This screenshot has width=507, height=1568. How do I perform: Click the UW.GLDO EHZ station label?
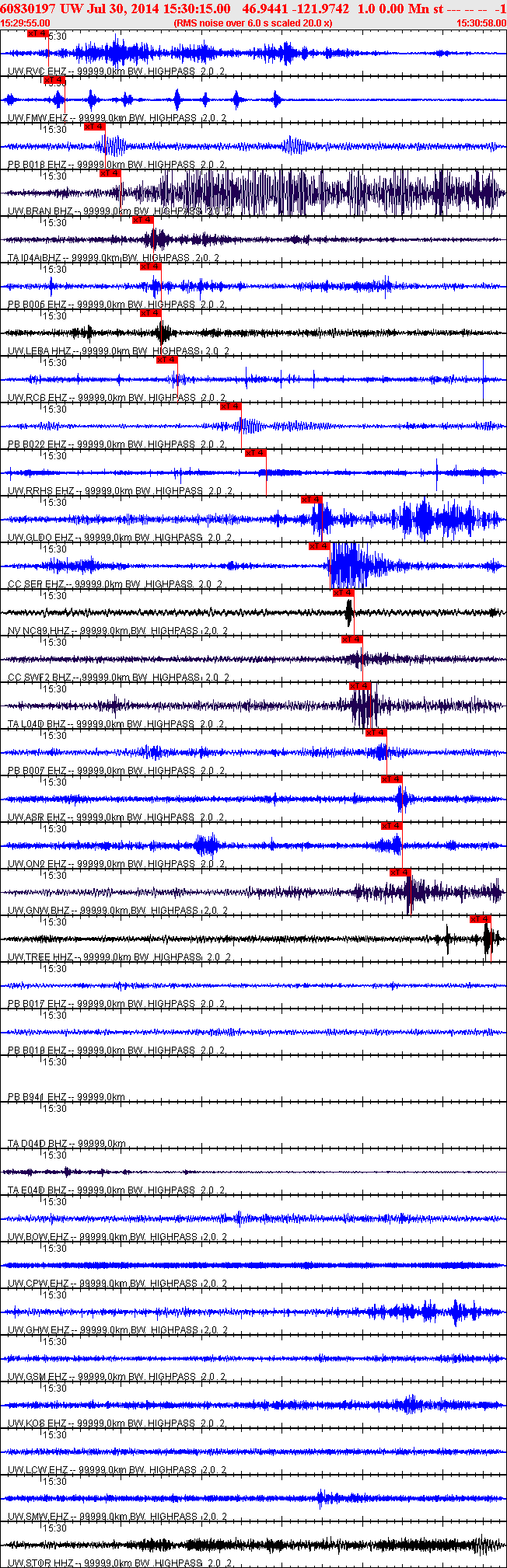point(40,538)
